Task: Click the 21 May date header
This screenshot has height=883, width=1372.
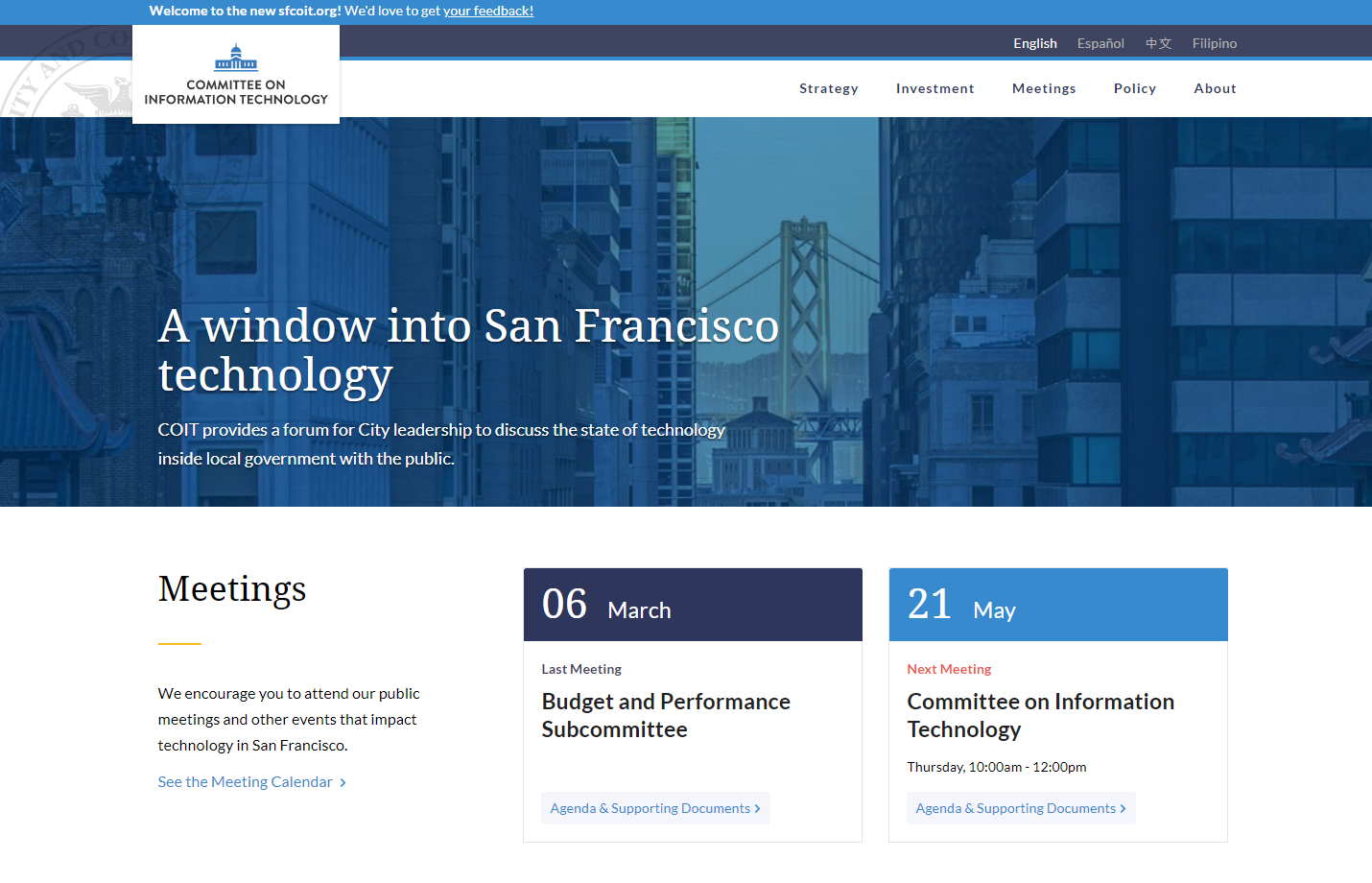Action: pyautogui.click(x=1057, y=605)
